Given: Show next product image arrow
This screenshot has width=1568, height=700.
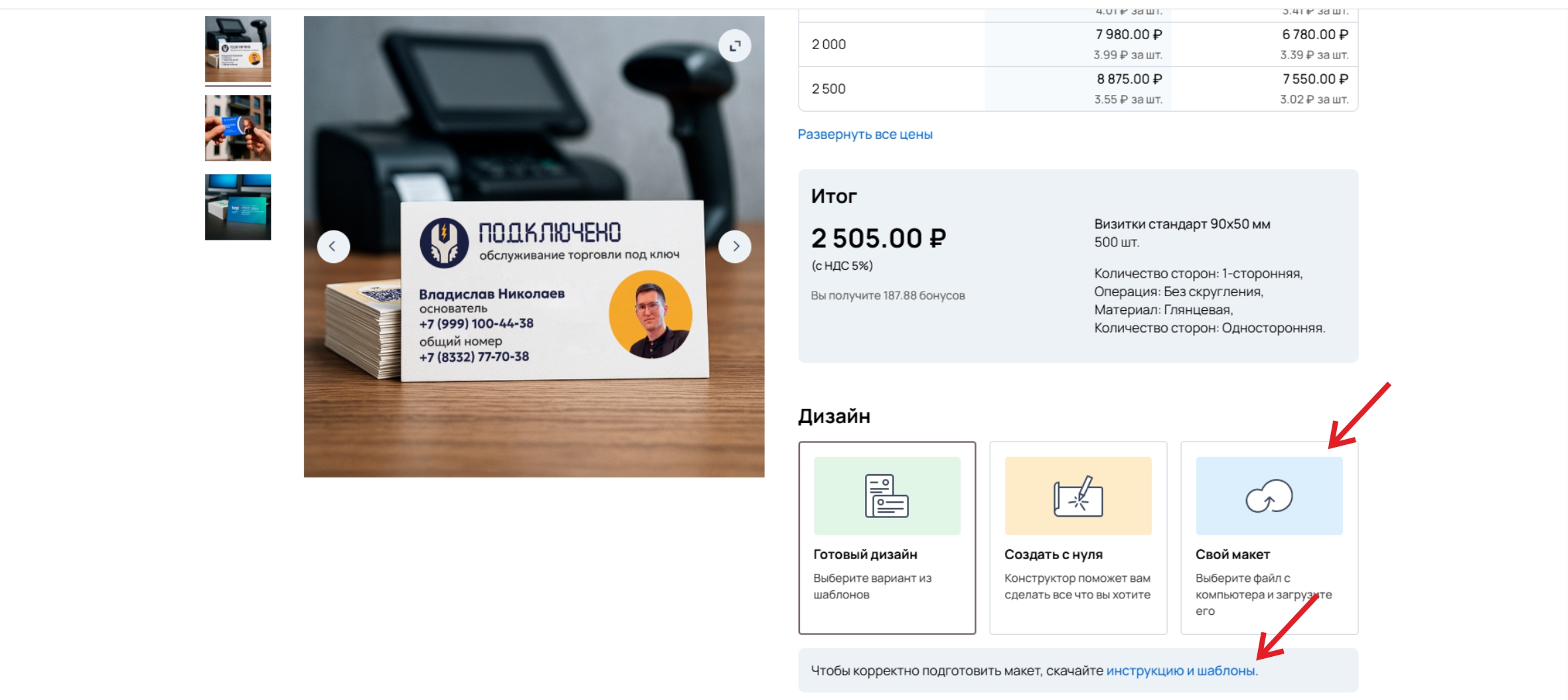Looking at the screenshot, I should point(734,246).
